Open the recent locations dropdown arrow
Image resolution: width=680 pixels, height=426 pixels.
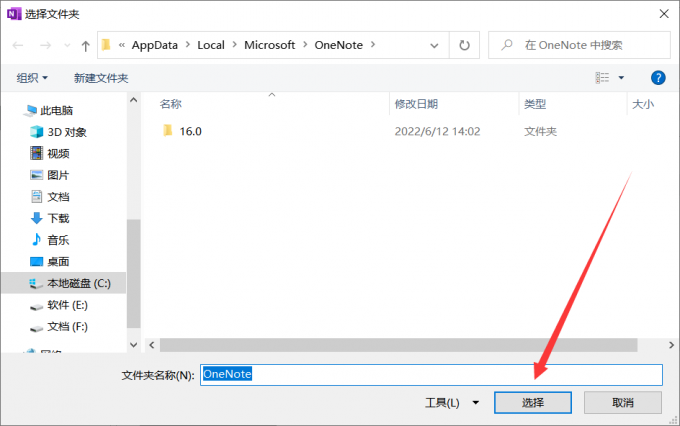coord(67,45)
